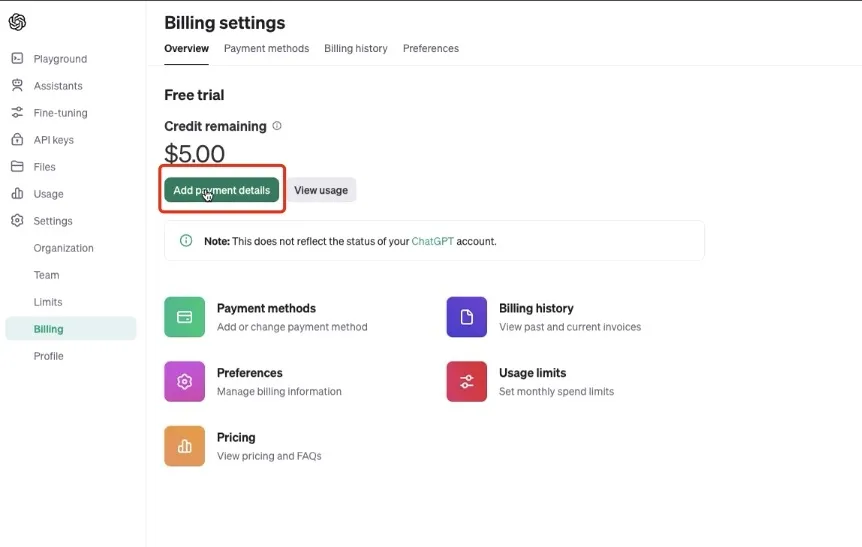Click the pink Preferences gear icon
862x547 pixels.
[x=184, y=381]
